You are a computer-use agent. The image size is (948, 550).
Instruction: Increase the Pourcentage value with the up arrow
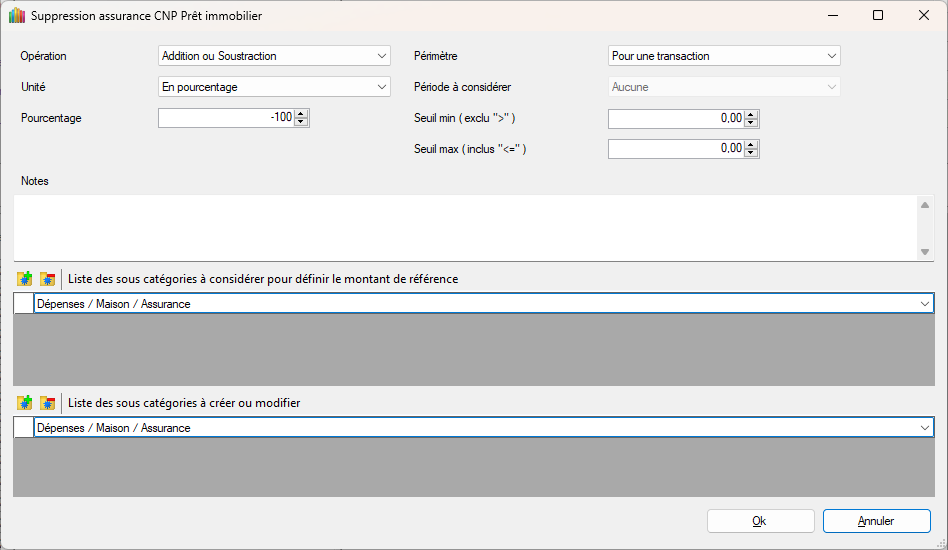point(302,113)
